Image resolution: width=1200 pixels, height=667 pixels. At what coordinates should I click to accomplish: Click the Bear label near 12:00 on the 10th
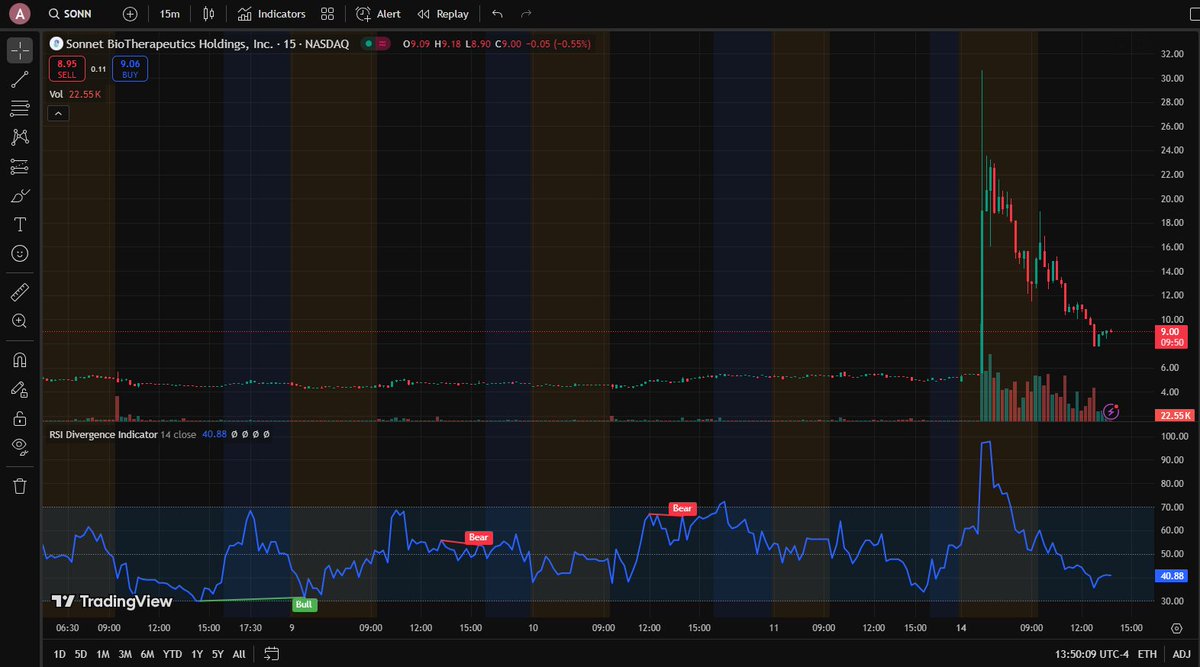point(682,508)
